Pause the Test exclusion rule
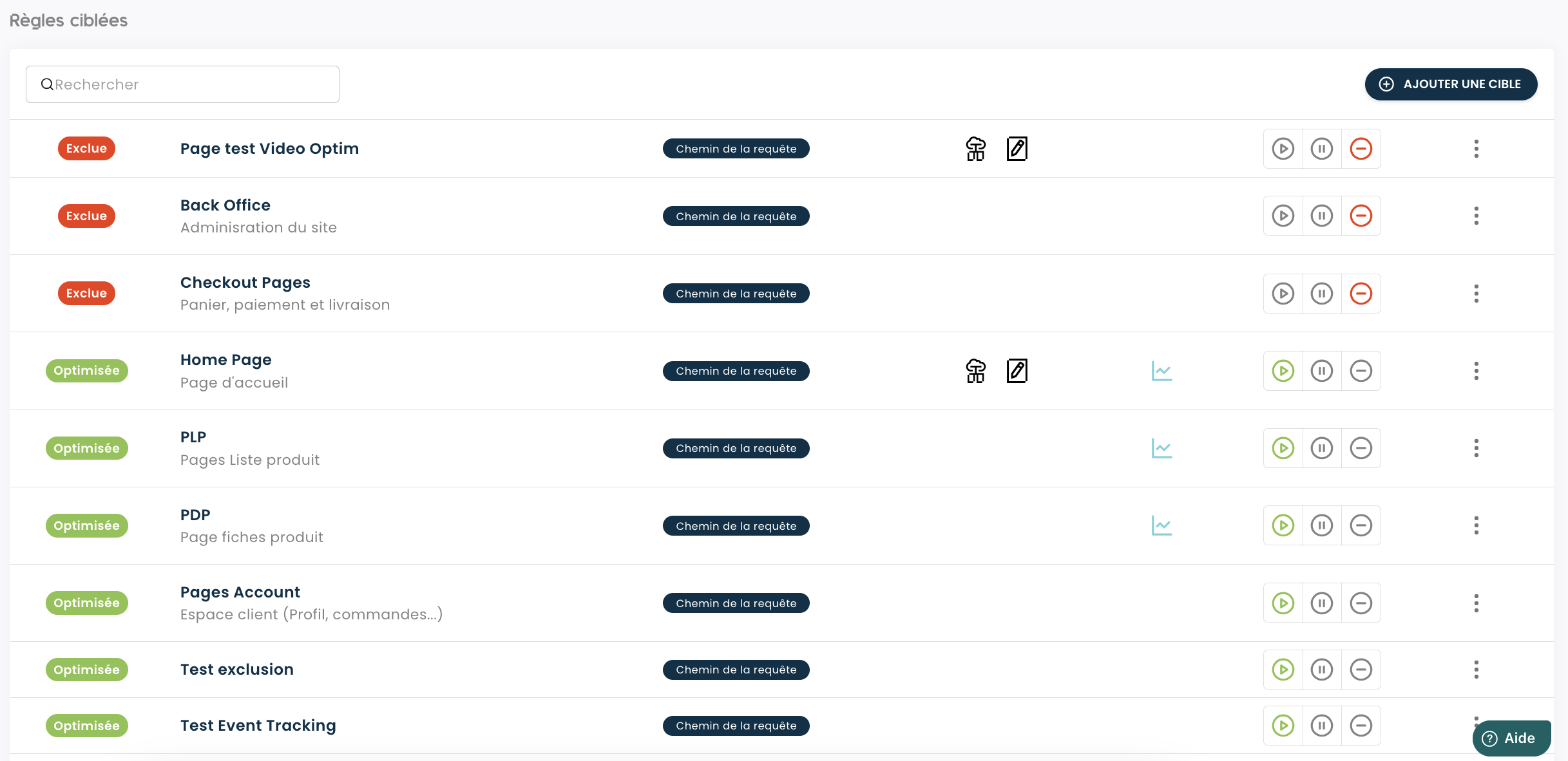1568x761 pixels. pyautogui.click(x=1321, y=670)
